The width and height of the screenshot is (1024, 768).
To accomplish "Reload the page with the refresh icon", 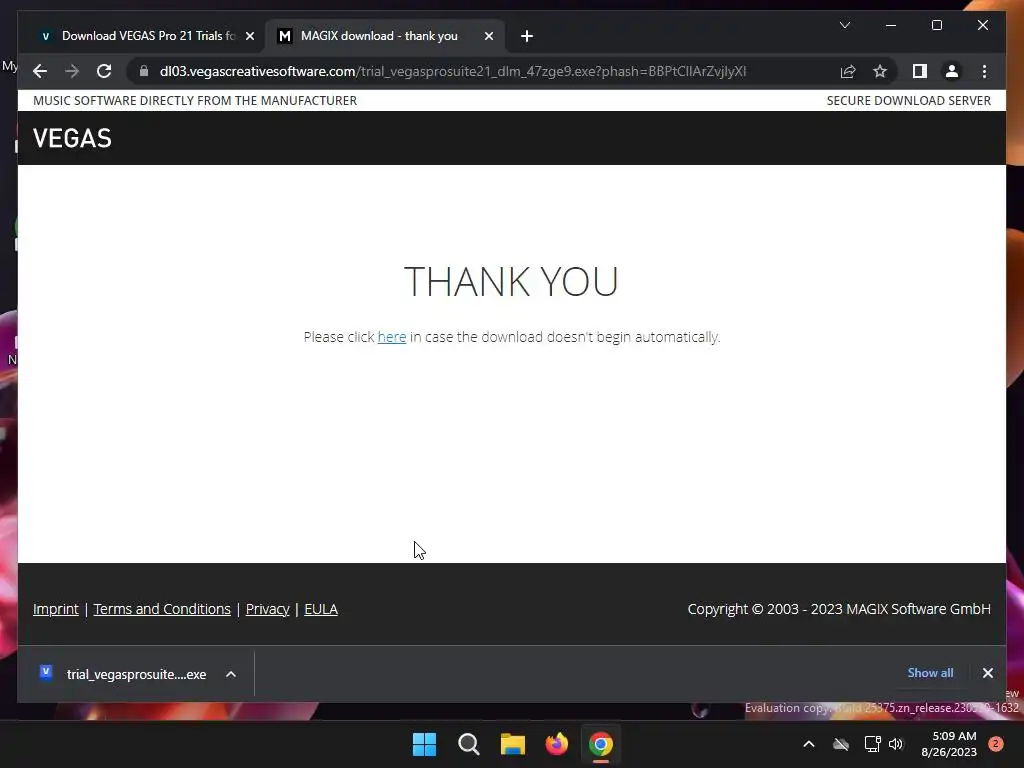I will tap(104, 71).
